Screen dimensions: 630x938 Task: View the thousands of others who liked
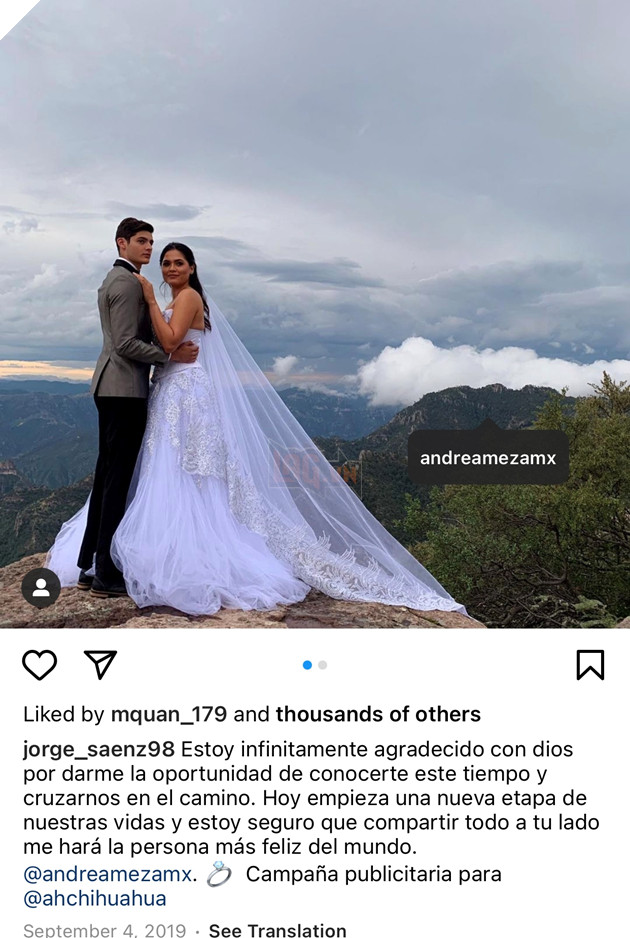pos(378,714)
